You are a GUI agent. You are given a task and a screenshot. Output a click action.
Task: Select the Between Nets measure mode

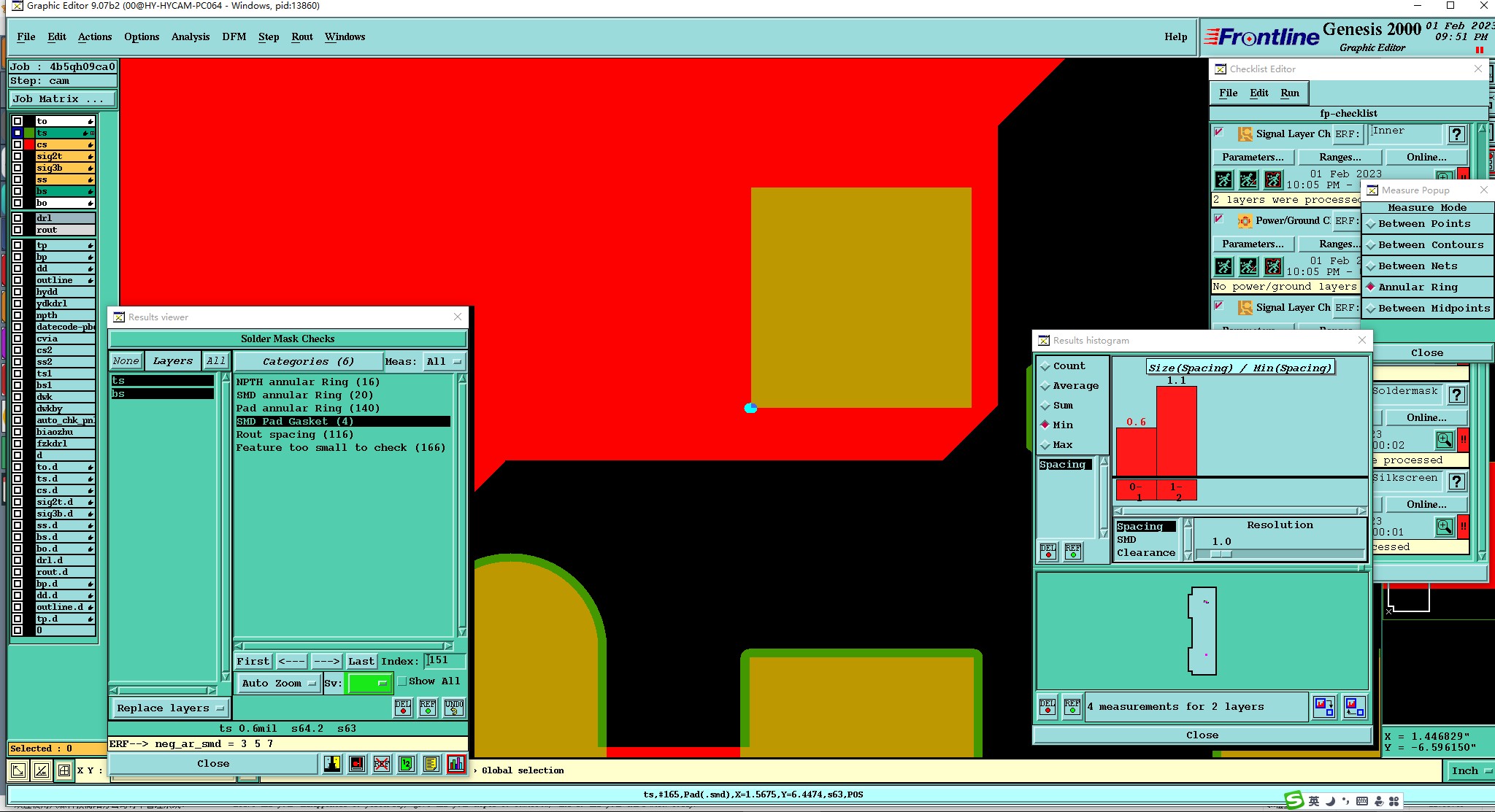[x=1418, y=266]
